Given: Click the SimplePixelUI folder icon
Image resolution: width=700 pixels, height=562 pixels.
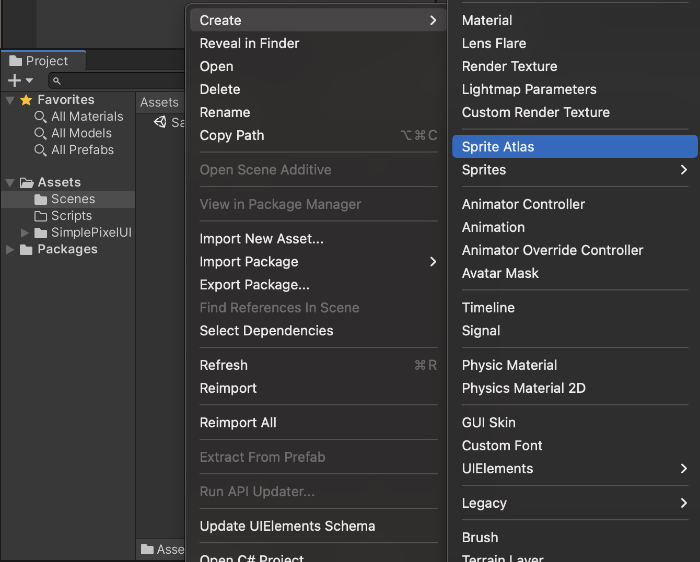Looking at the screenshot, I should [x=41, y=233].
